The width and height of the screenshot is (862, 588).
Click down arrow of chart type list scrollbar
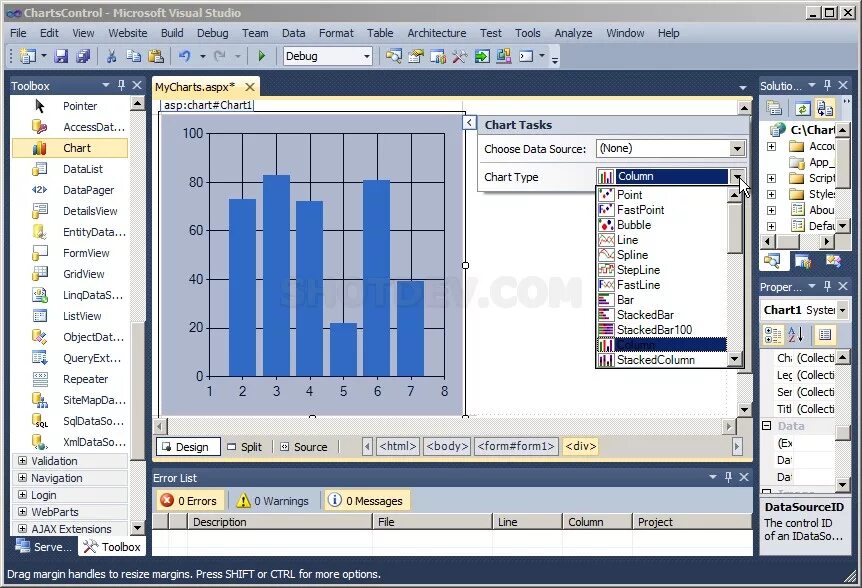[x=734, y=359]
